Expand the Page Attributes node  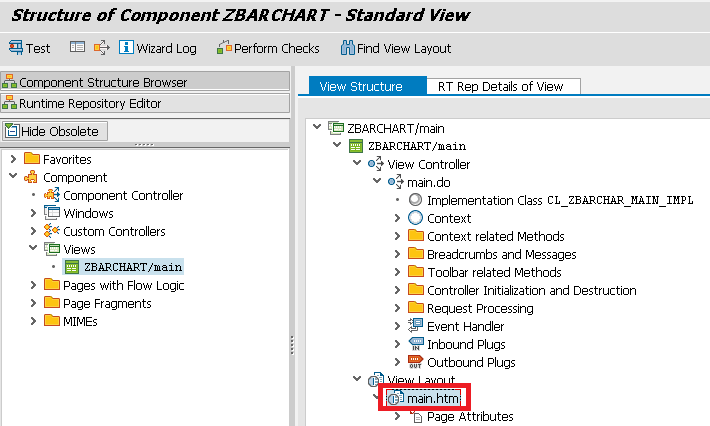[397, 416]
